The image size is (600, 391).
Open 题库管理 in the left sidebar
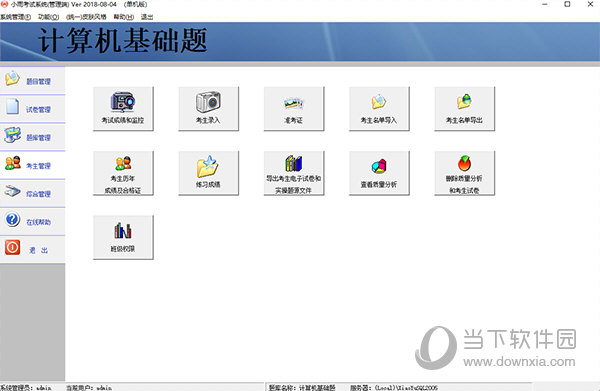(33, 137)
